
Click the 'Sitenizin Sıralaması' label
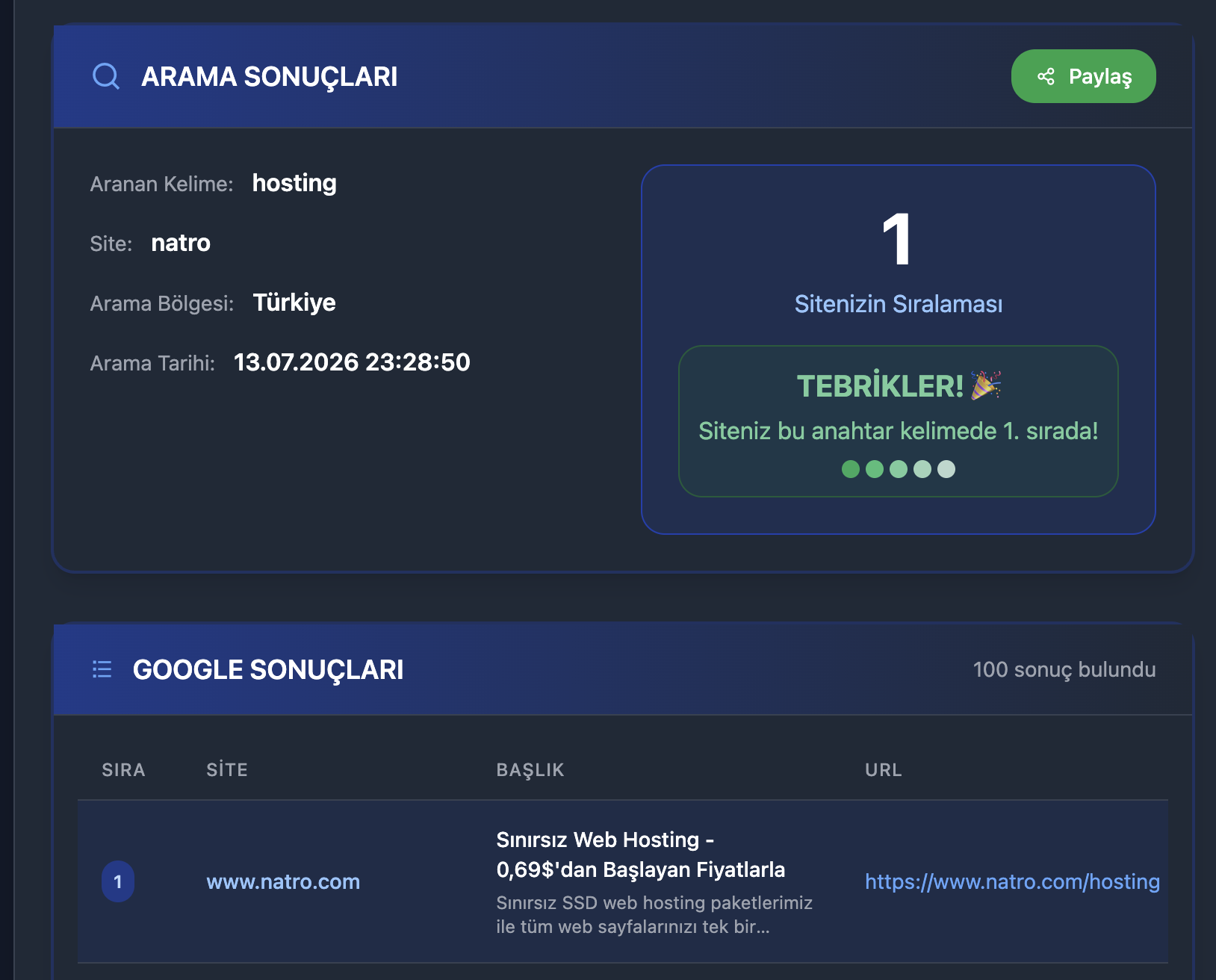[899, 304]
